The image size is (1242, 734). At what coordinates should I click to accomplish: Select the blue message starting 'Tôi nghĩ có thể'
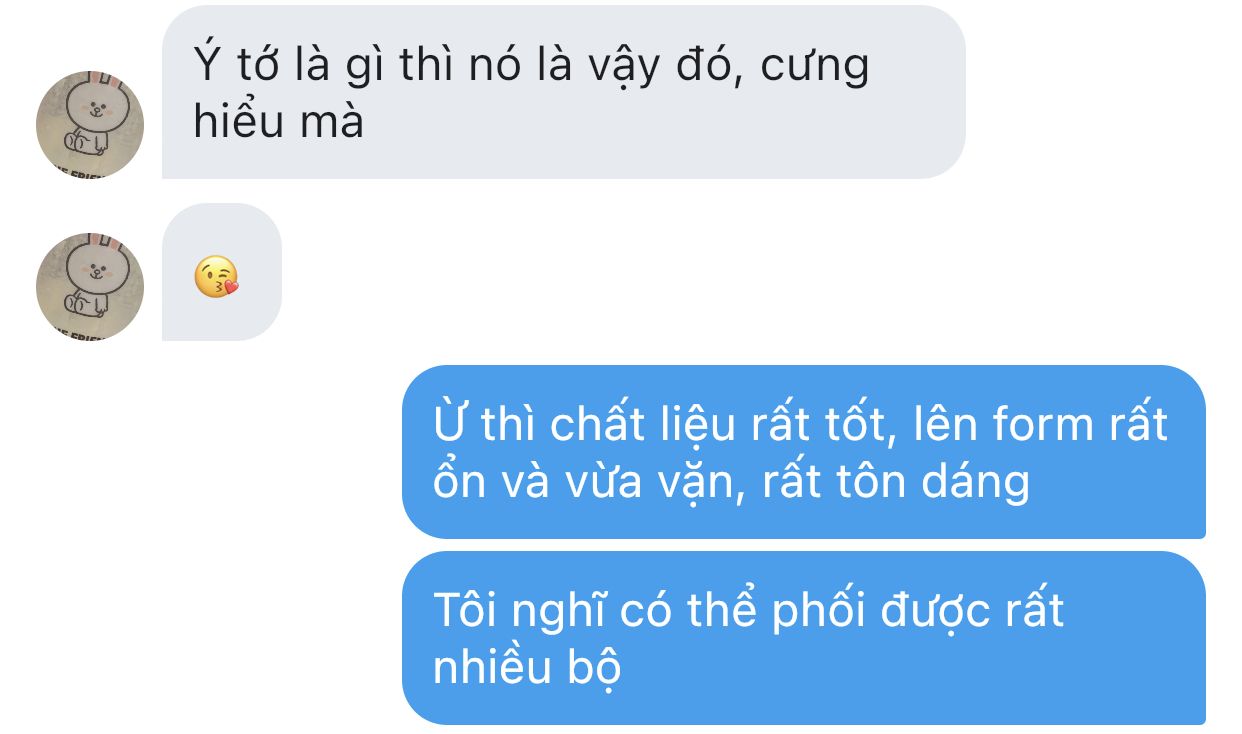804,638
